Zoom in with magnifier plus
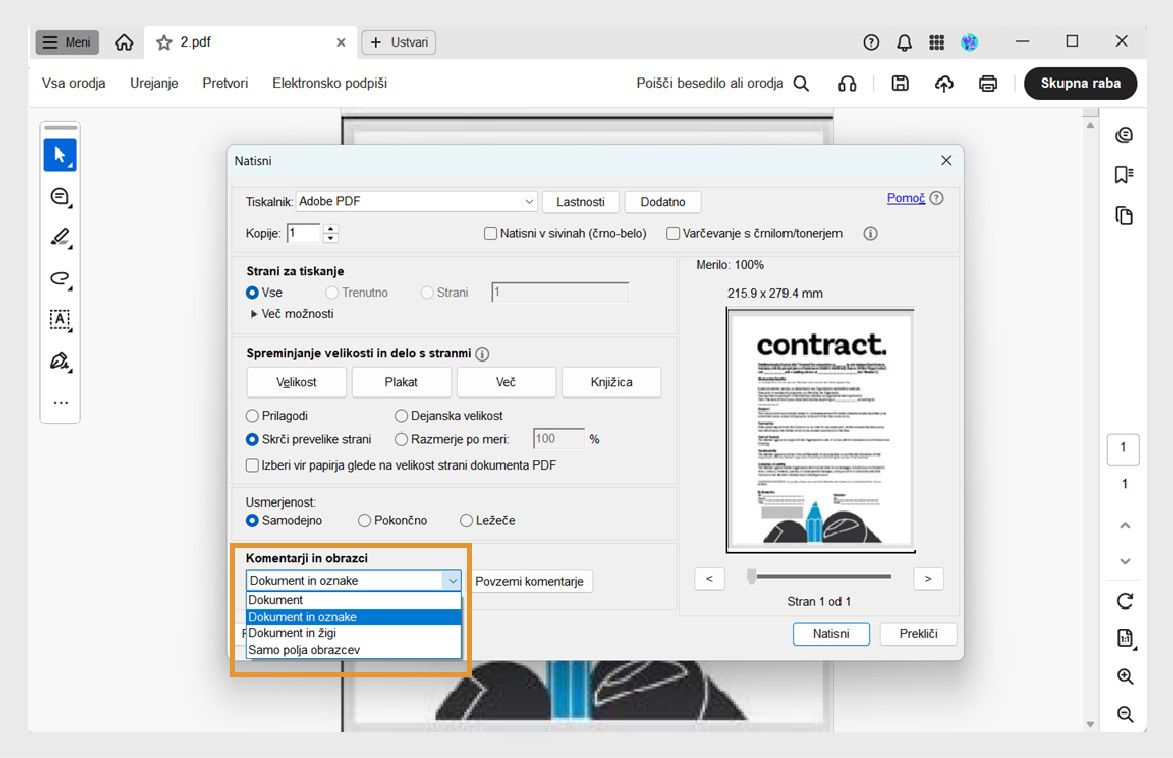 coord(1125,676)
